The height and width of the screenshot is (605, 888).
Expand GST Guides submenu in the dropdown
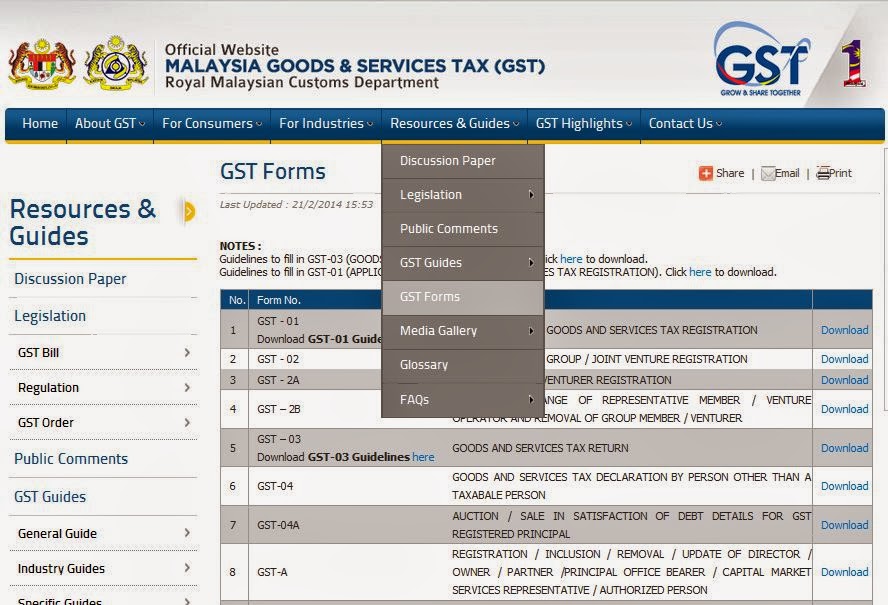tap(463, 263)
